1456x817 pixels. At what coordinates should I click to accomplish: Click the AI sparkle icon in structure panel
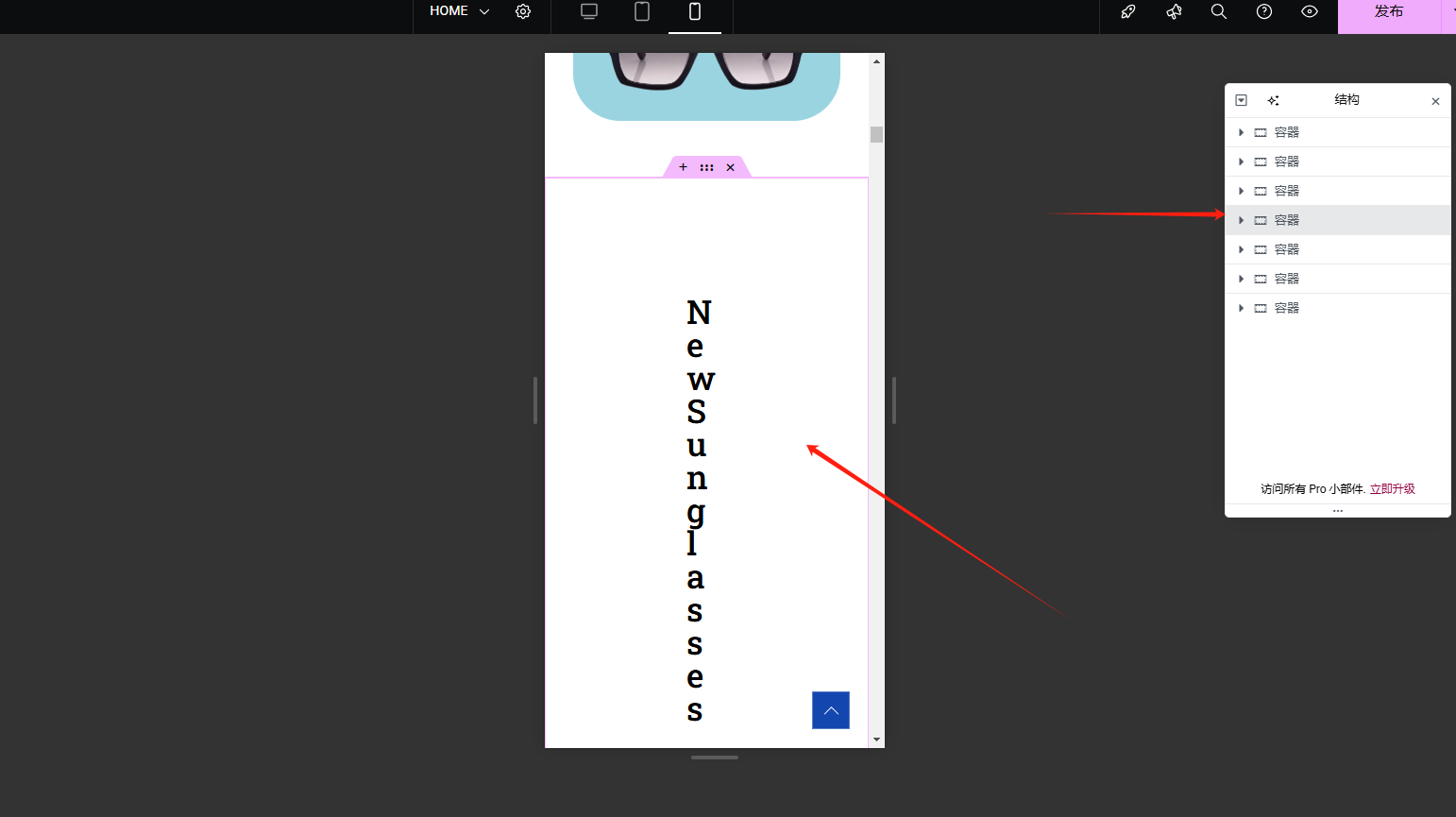pyautogui.click(x=1274, y=100)
